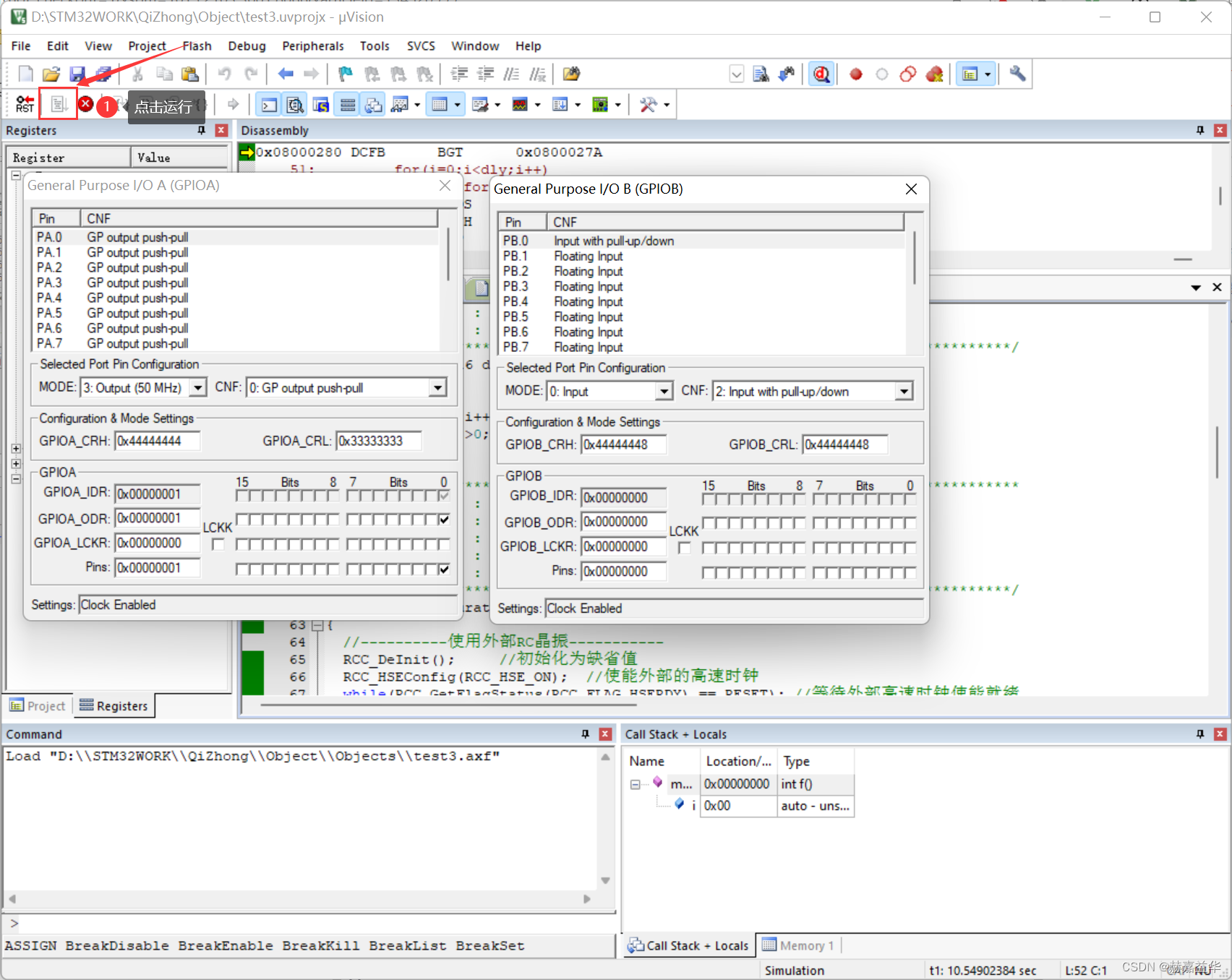The width and height of the screenshot is (1232, 980).
Task: Select the PB.3 Floating Input row
Action: click(x=701, y=286)
